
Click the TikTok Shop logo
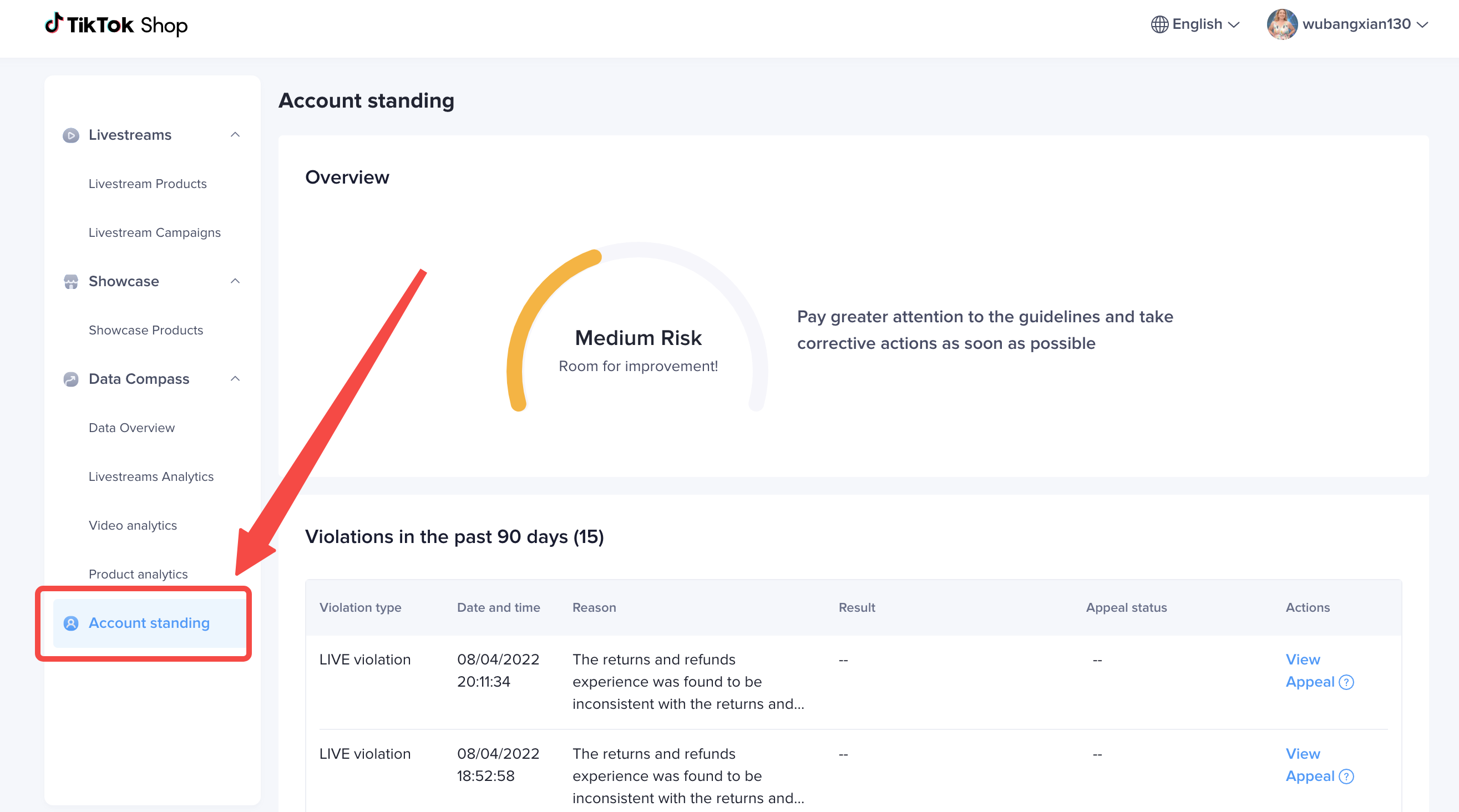pos(116,25)
